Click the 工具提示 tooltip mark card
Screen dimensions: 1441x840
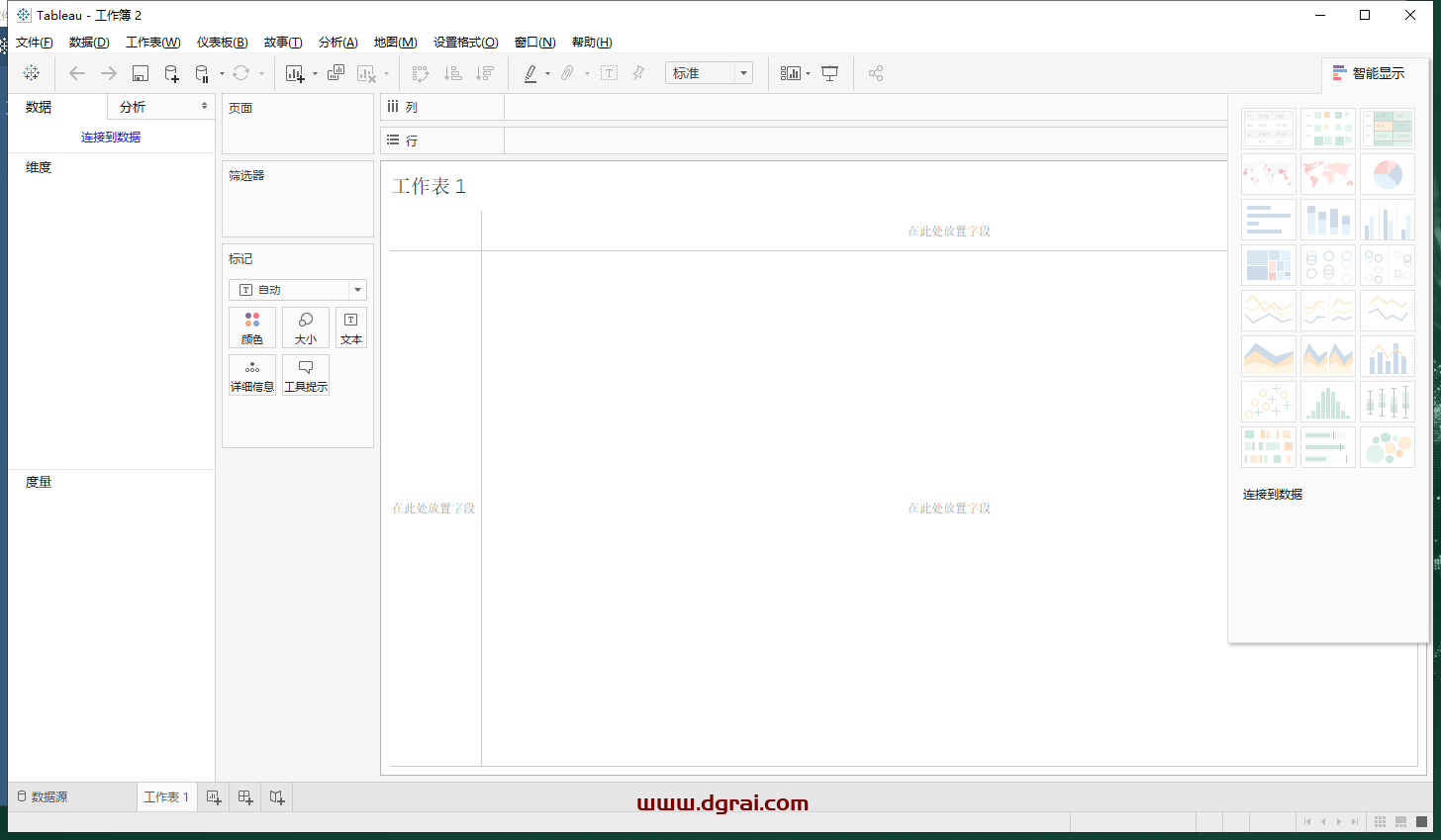coord(306,375)
